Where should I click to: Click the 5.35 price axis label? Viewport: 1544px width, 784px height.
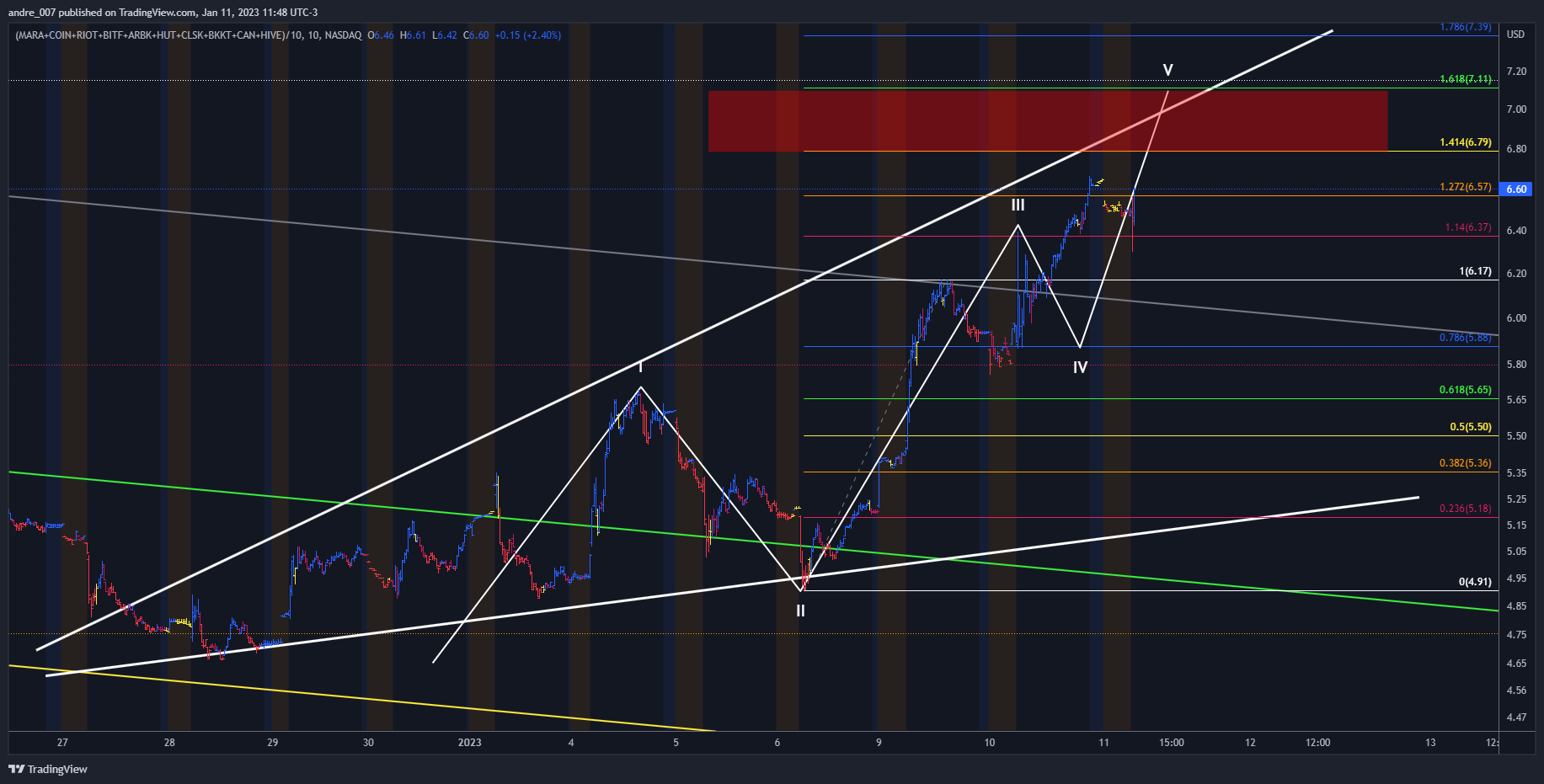click(1516, 473)
